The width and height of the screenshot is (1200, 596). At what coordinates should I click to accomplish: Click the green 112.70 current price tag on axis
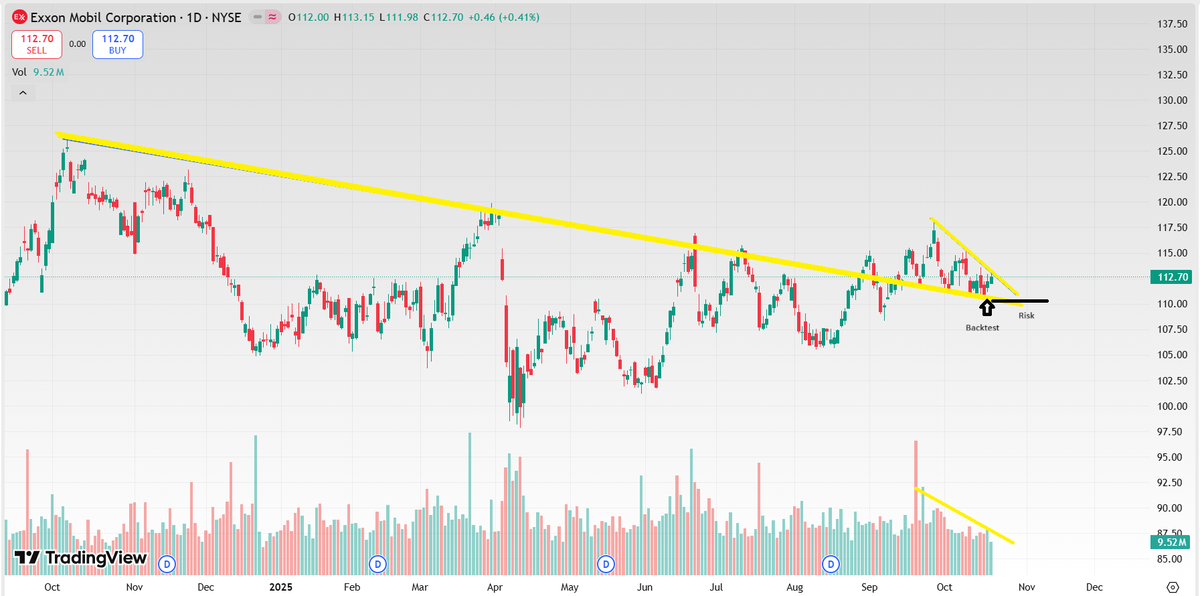click(x=1169, y=278)
